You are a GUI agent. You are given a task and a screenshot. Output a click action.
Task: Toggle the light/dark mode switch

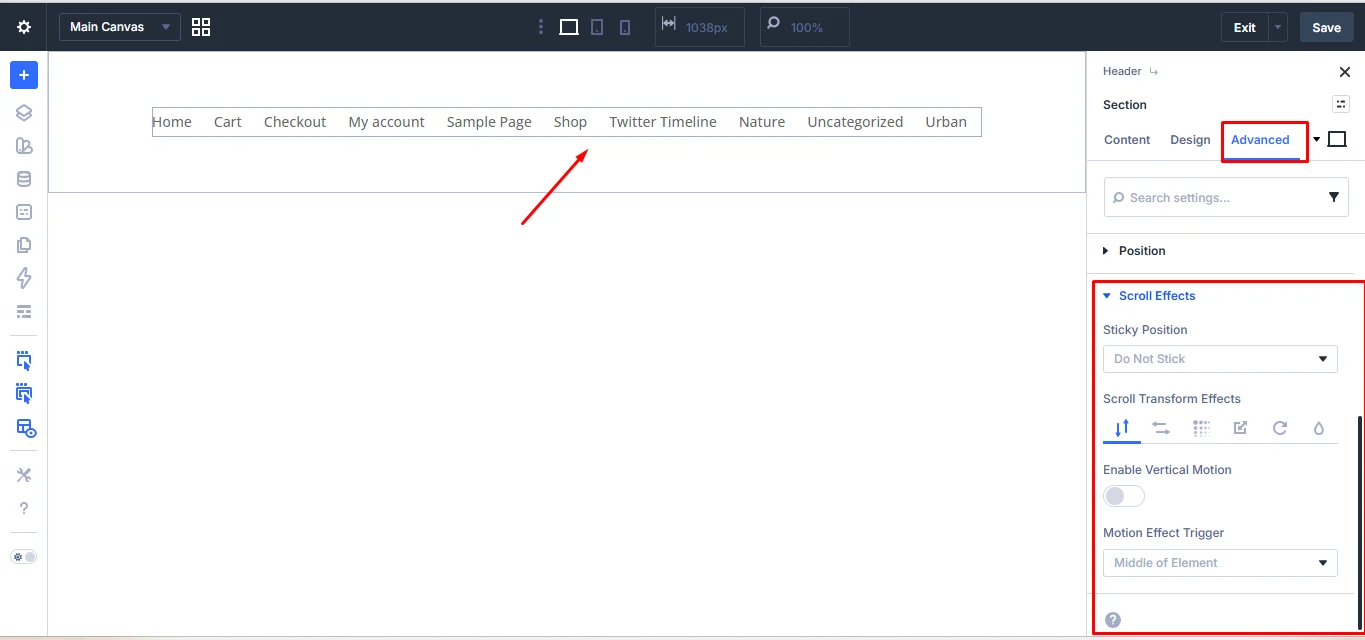24,557
